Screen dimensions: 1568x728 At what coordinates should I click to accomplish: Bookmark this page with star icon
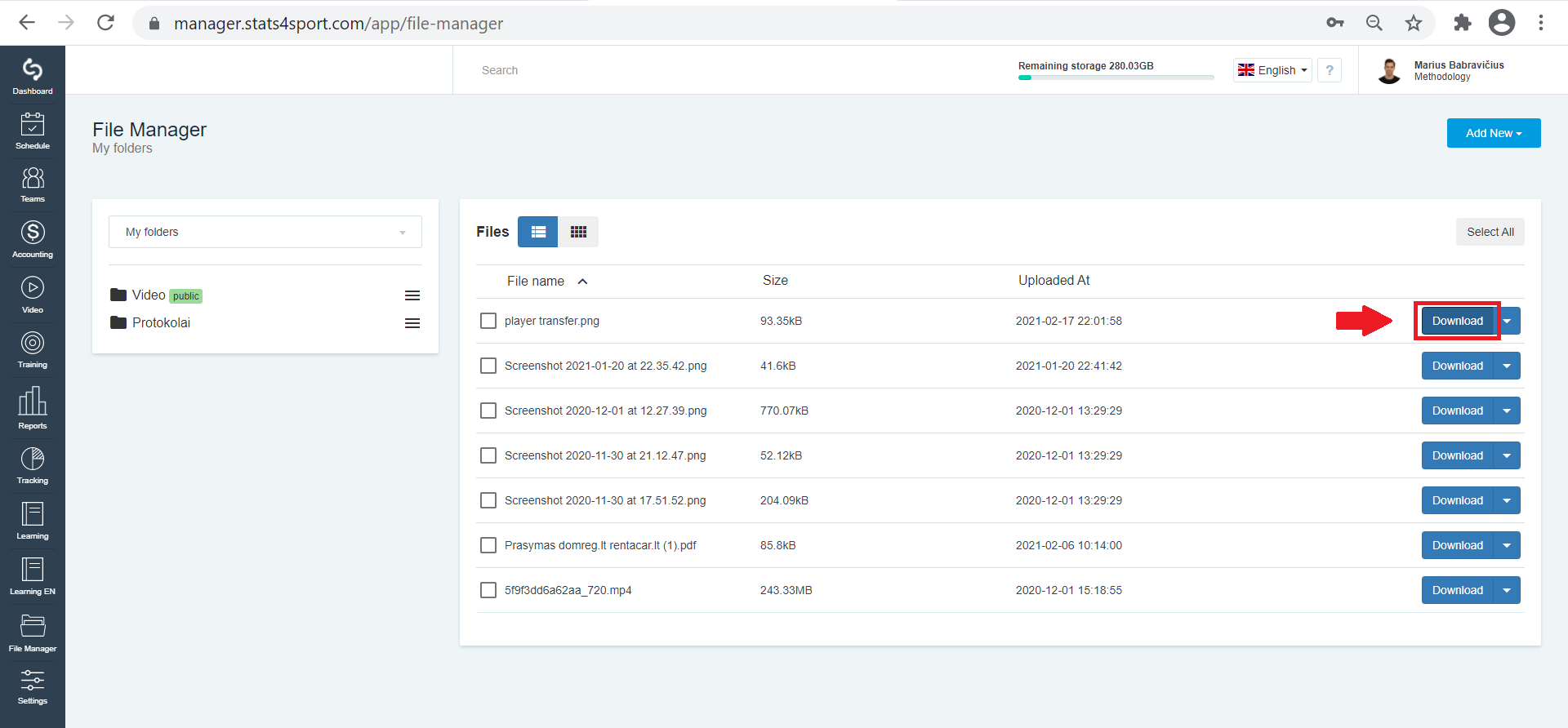pyautogui.click(x=1414, y=23)
